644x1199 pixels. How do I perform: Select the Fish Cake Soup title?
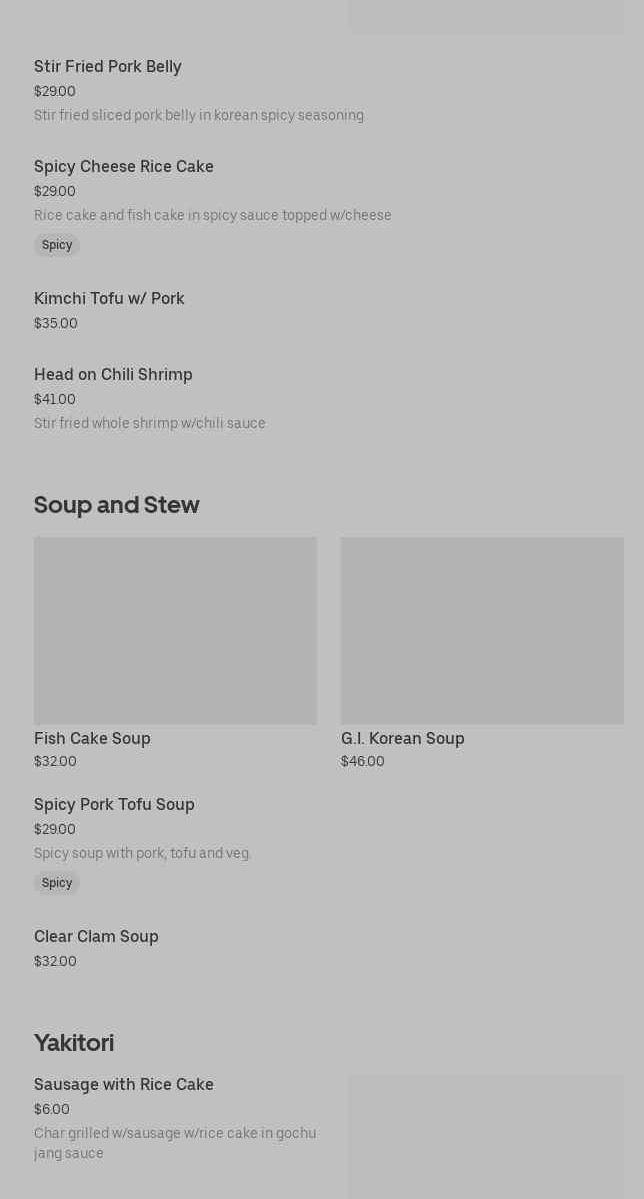click(92, 739)
